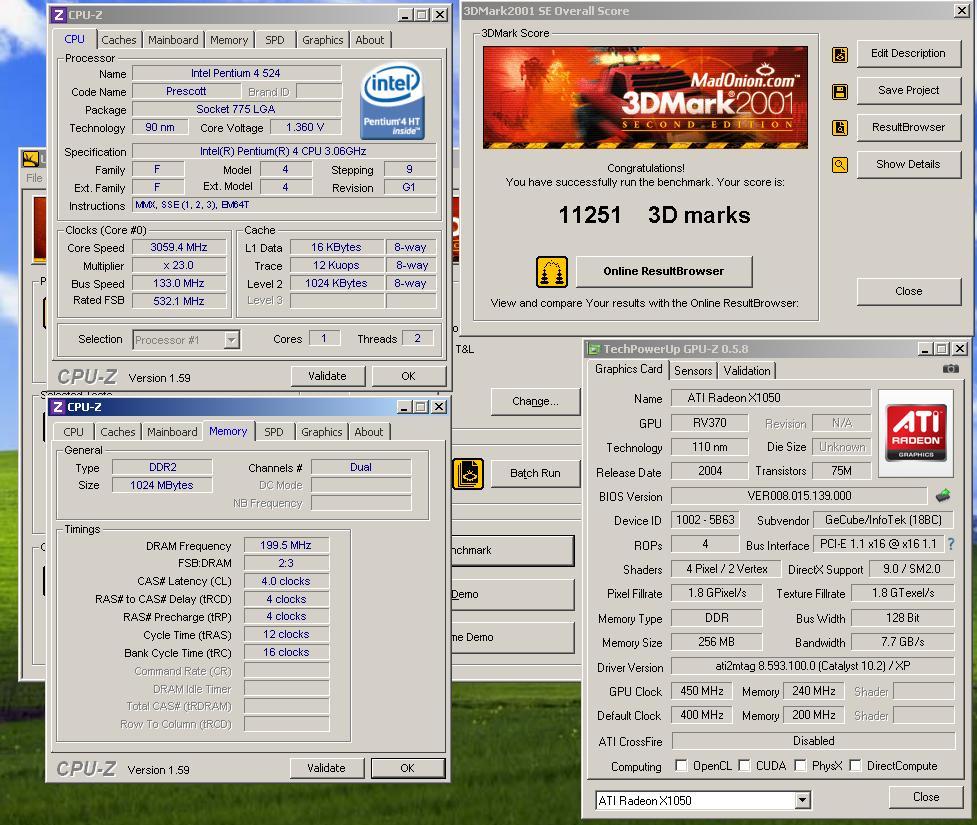Click the Driver Version field in GPU-Z
977x825 pixels.
[813, 666]
